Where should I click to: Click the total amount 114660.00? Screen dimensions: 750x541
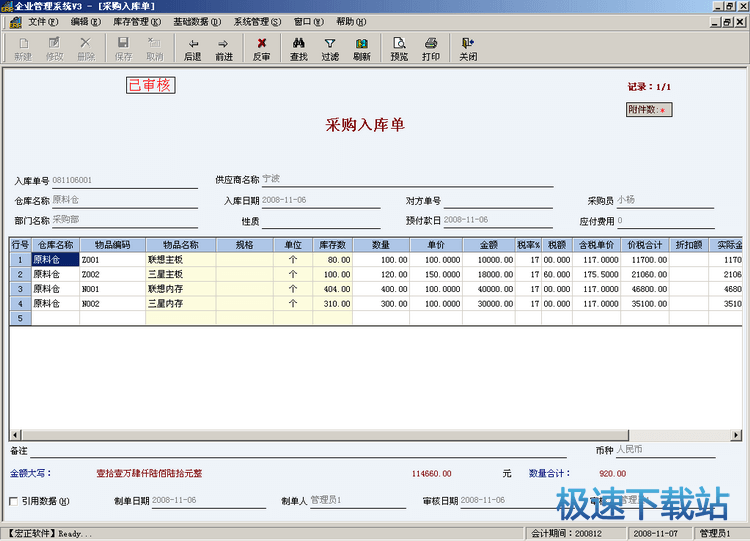click(431, 474)
